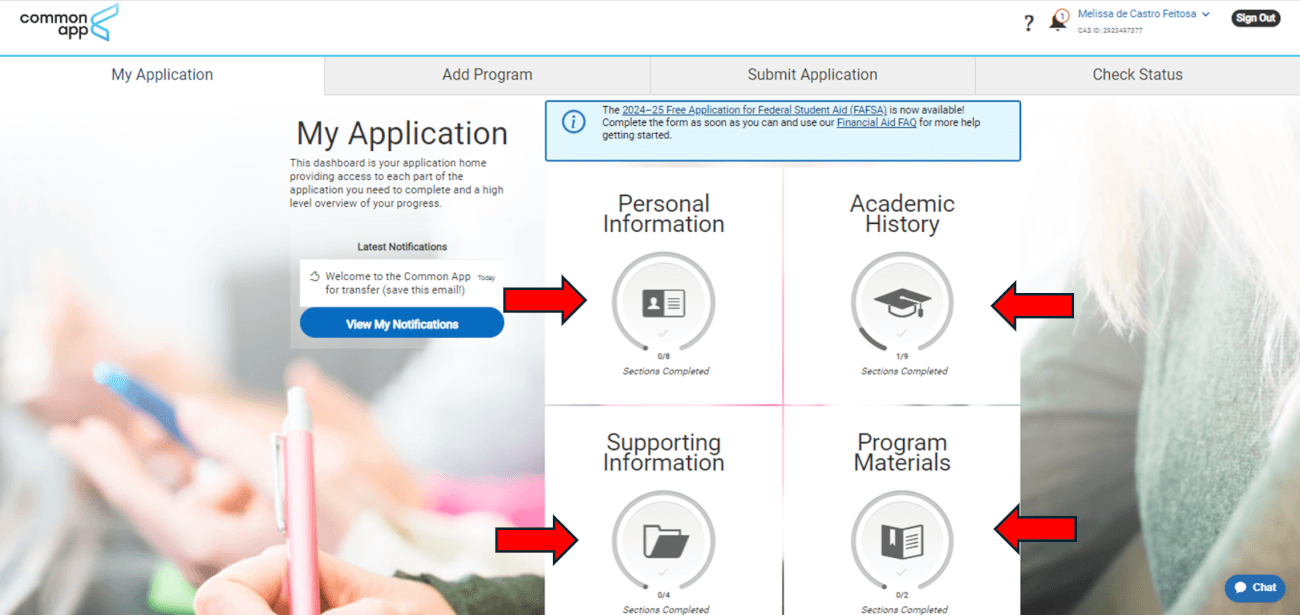Viewport: 1300px width, 615px height.
Task: Open the Program Materials book icon
Action: tap(901, 541)
